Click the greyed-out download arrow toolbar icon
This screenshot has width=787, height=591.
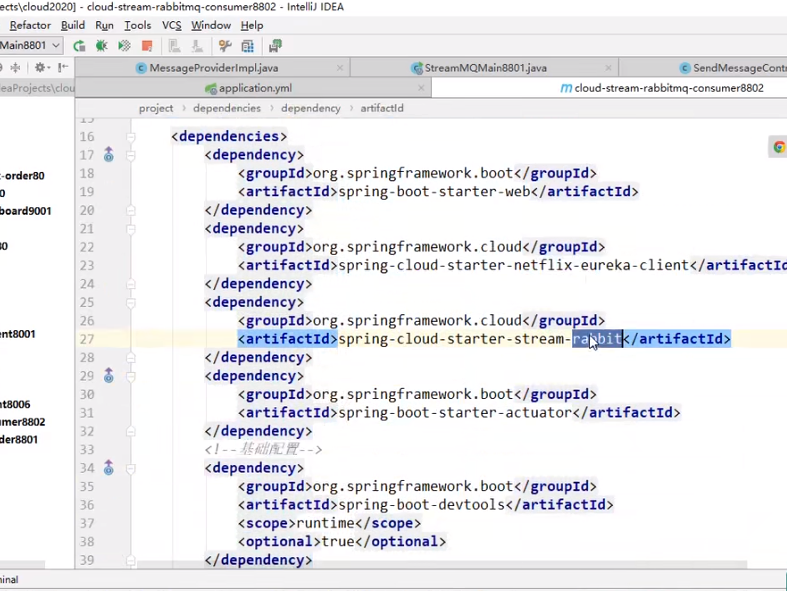(197, 46)
